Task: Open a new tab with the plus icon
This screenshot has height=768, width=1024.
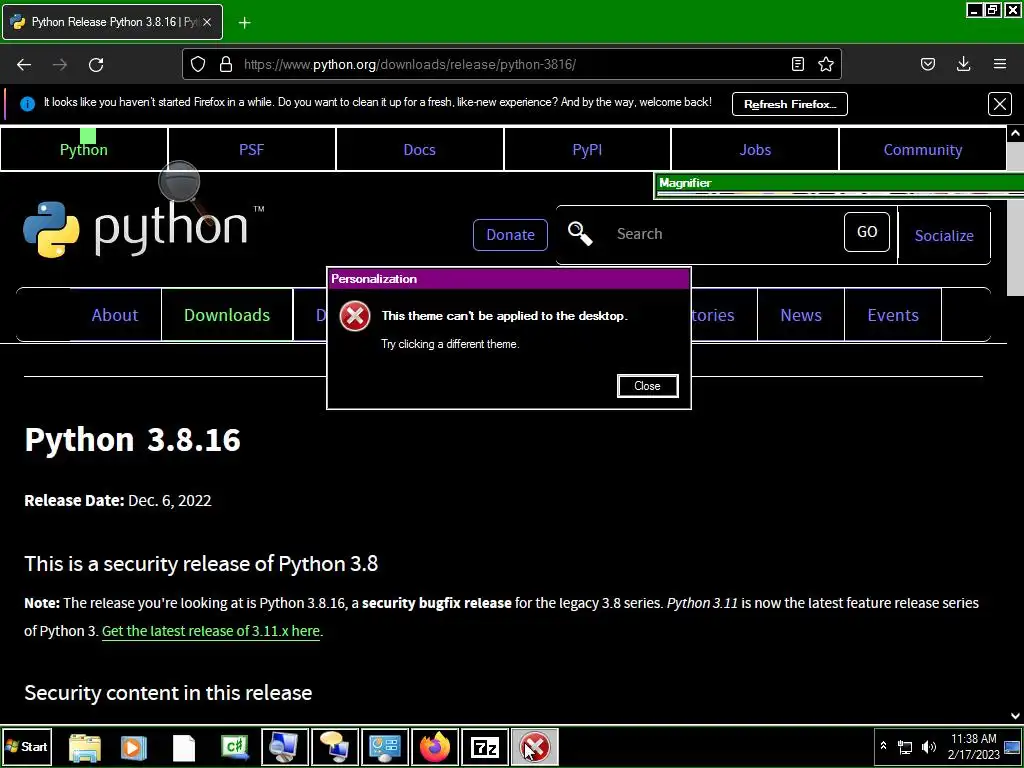Action: click(244, 23)
